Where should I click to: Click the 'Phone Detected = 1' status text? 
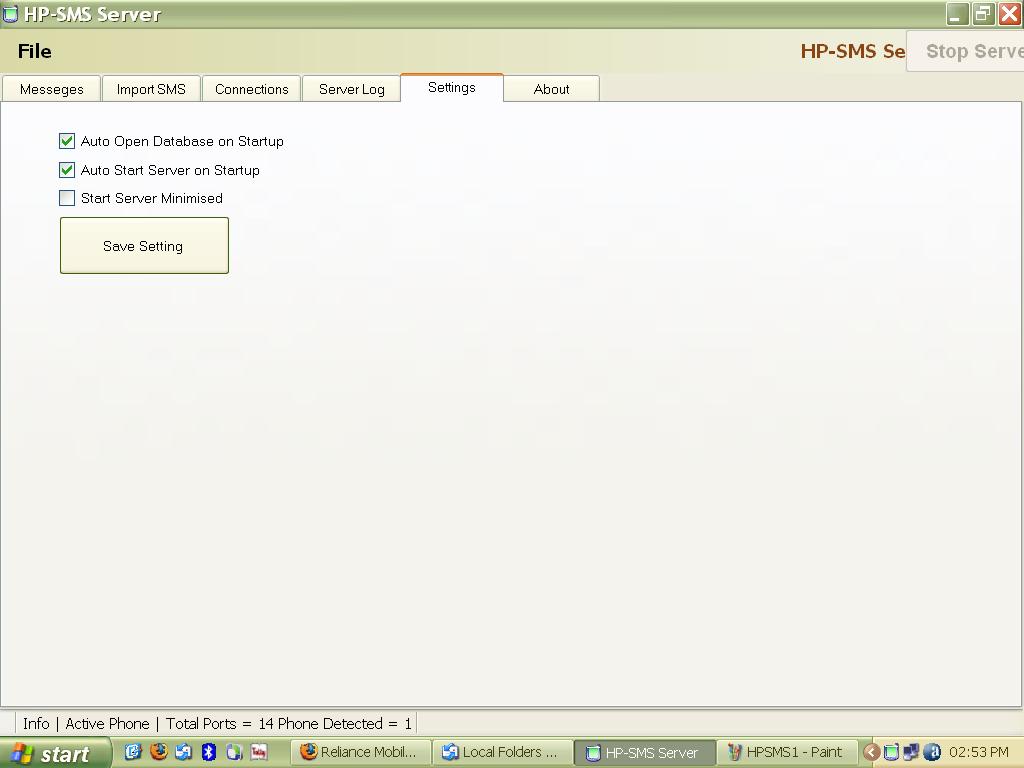point(345,724)
